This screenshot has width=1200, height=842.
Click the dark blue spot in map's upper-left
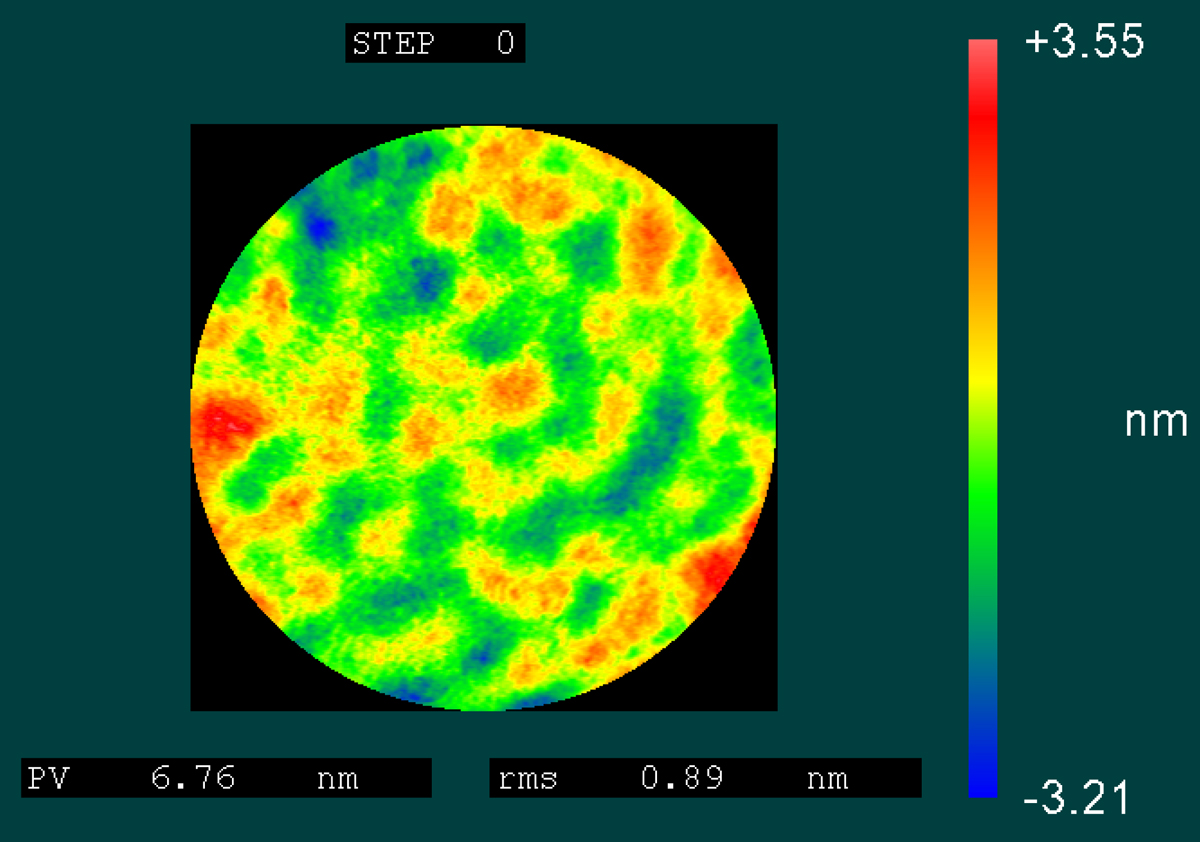click(320, 230)
